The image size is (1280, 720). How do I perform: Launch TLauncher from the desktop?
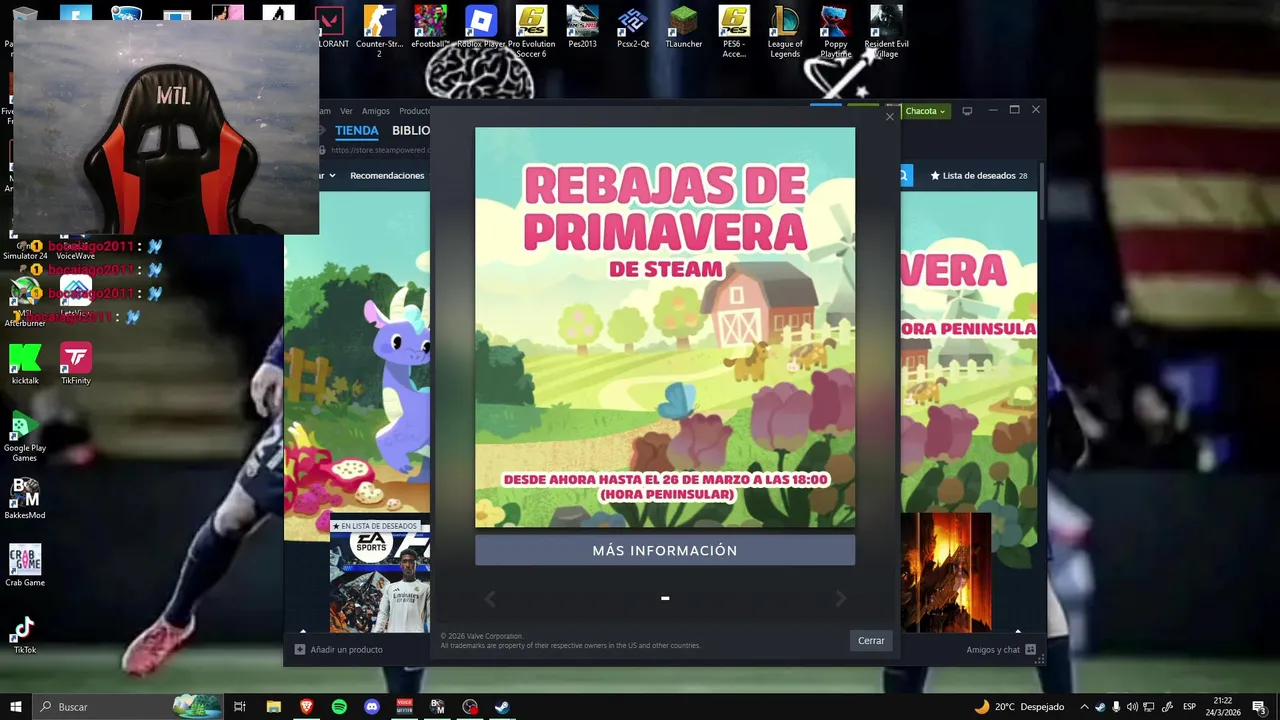pyautogui.click(x=684, y=28)
